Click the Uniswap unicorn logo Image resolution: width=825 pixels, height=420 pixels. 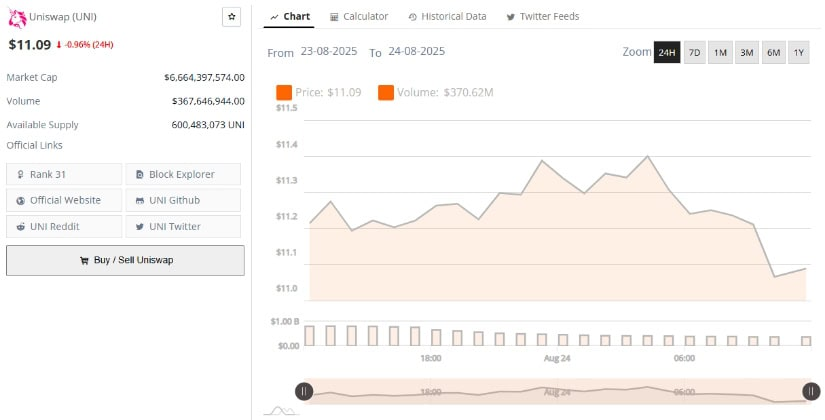17,18
